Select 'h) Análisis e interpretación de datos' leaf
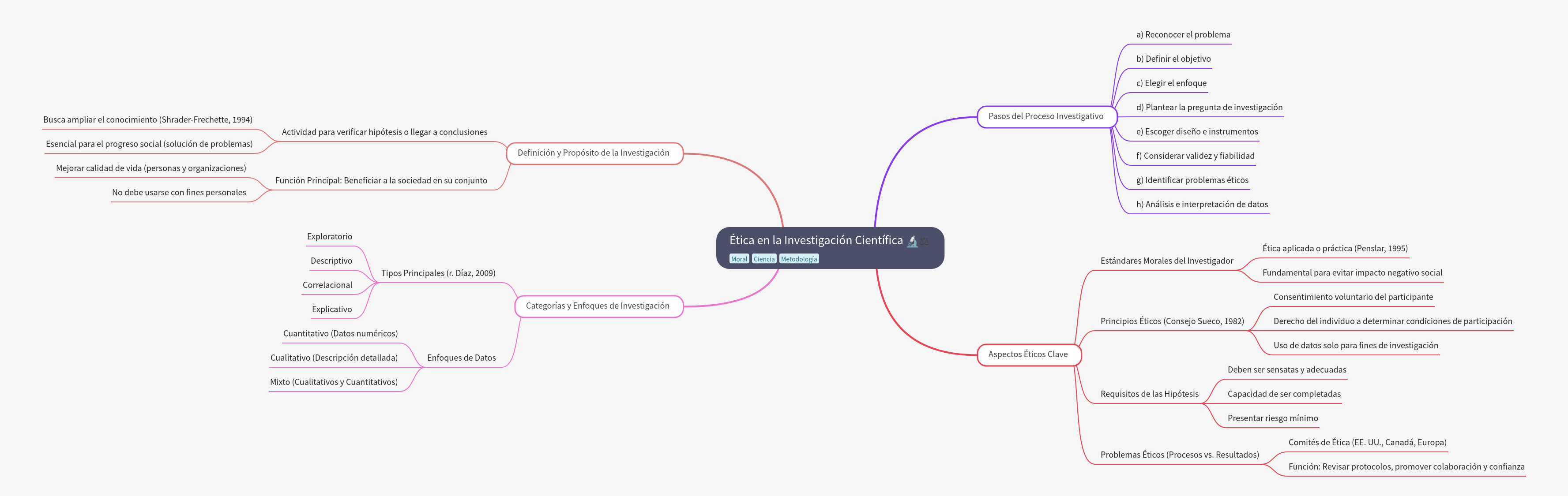 pyautogui.click(x=1202, y=205)
